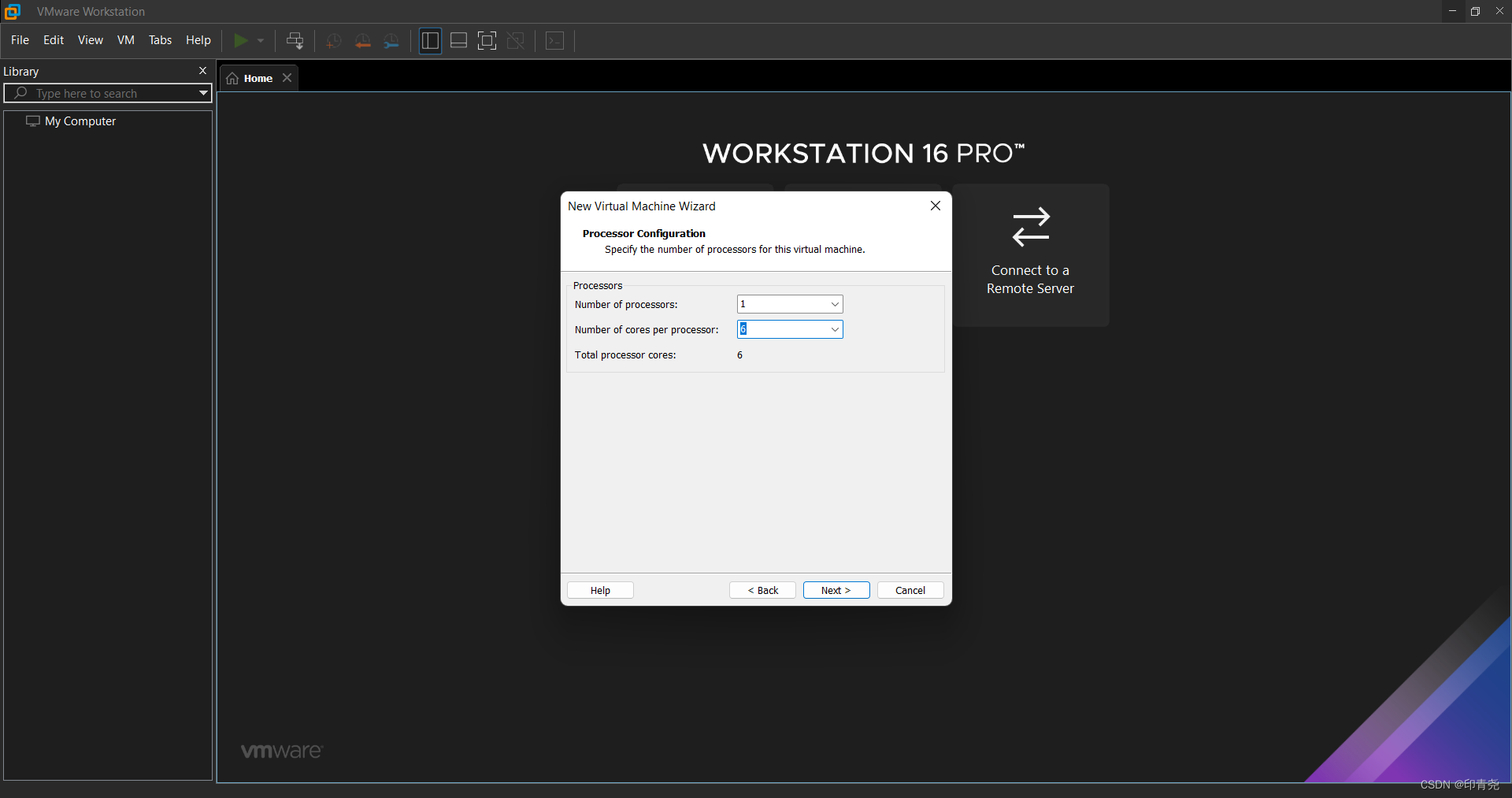
Task: Open the Help menu
Action: click(x=198, y=40)
